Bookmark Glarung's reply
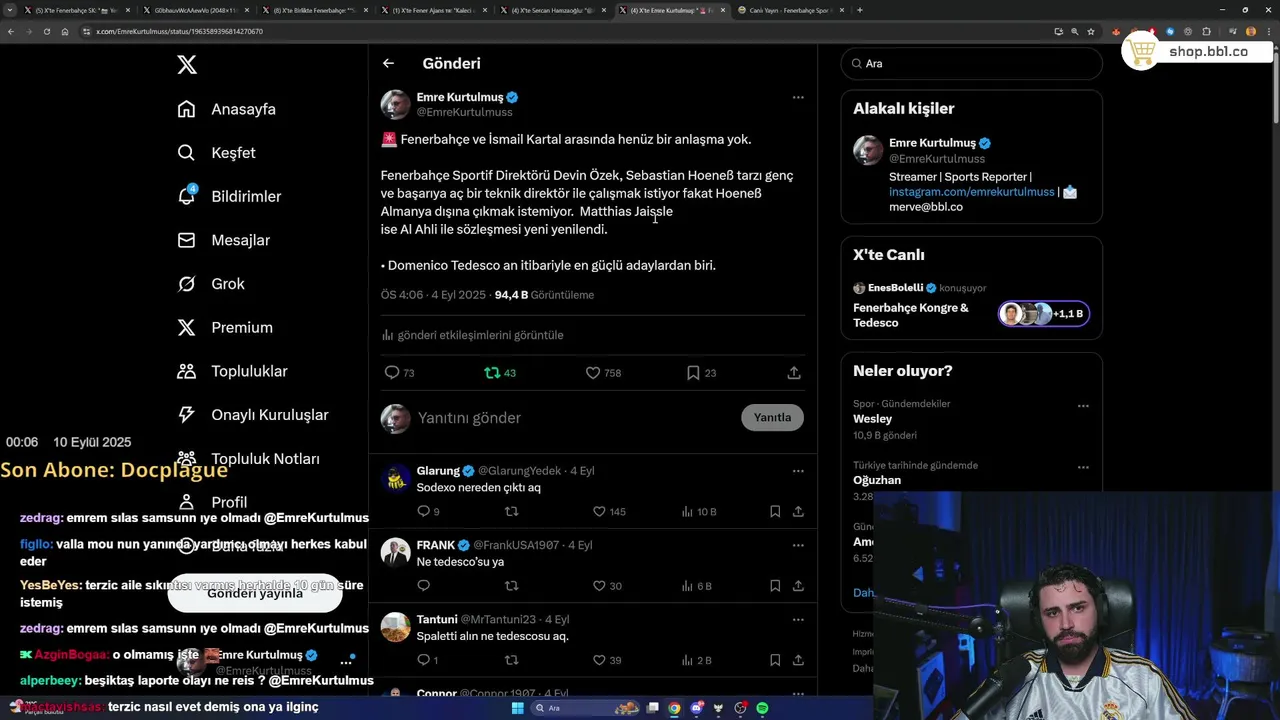The width and height of the screenshot is (1280, 720). (775, 511)
